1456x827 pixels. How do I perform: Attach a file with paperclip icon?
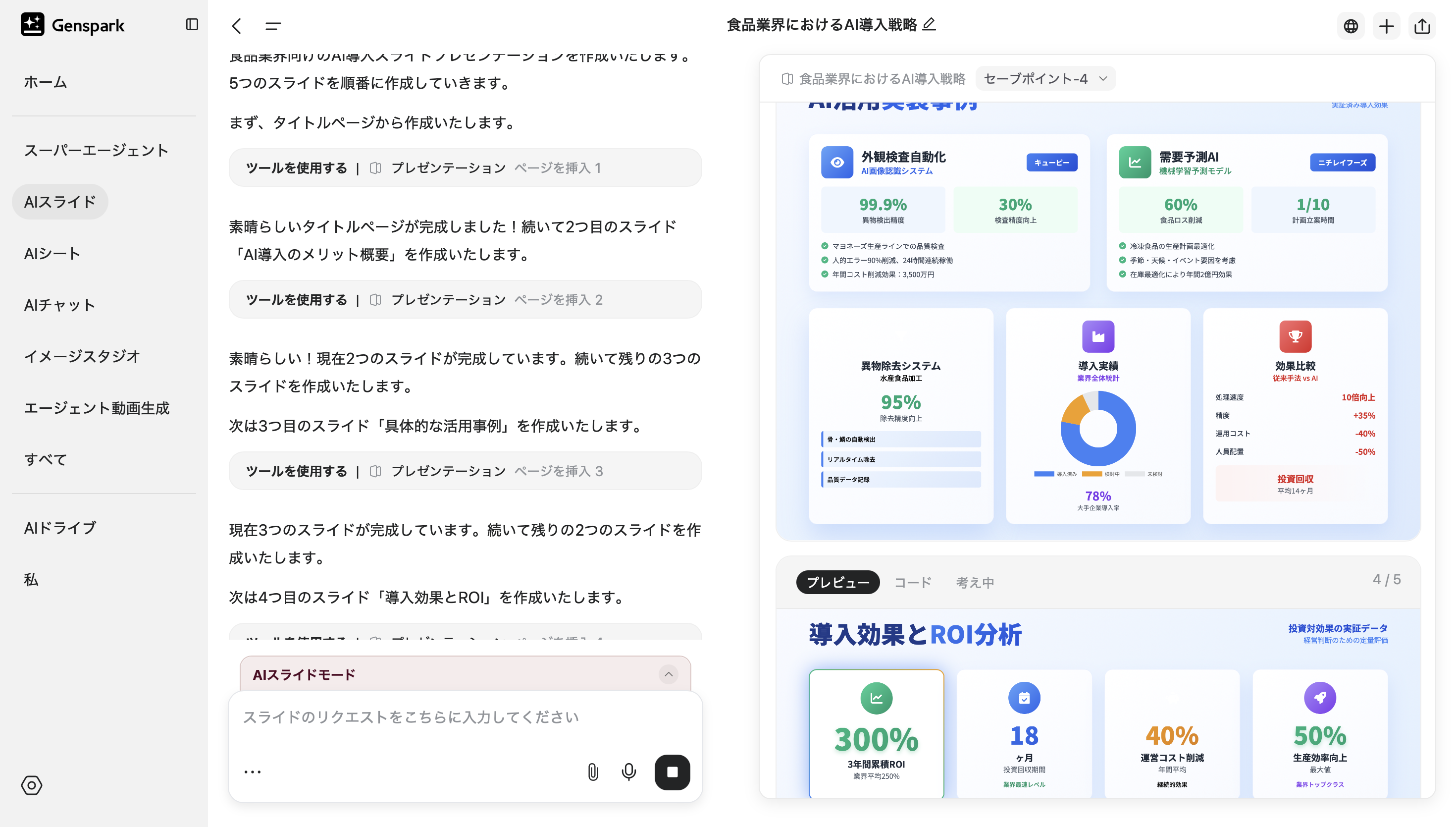593,772
